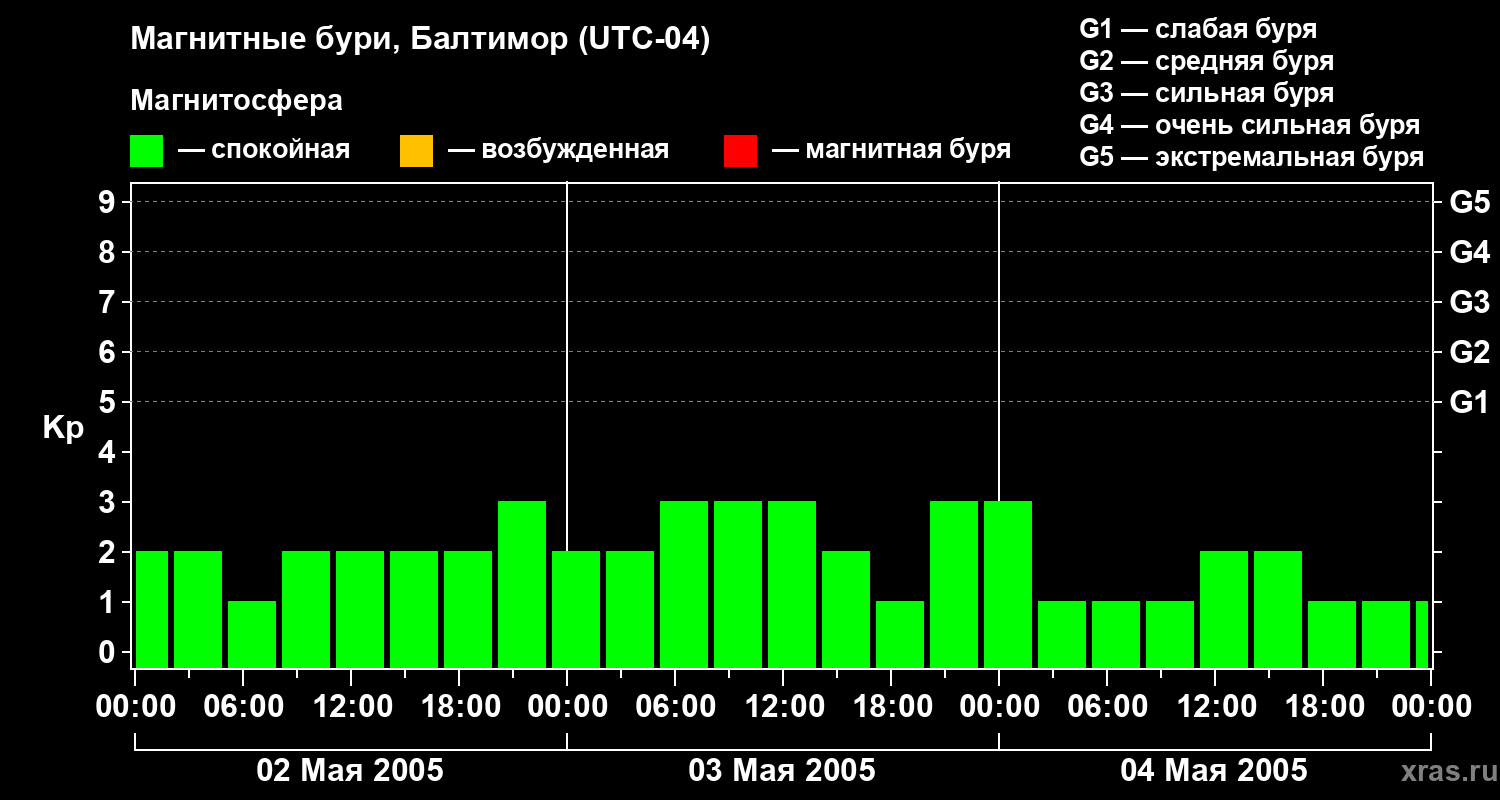Open the 'xras.ru' source label
1500x800 pixels.
pyautogui.click(x=1449, y=772)
